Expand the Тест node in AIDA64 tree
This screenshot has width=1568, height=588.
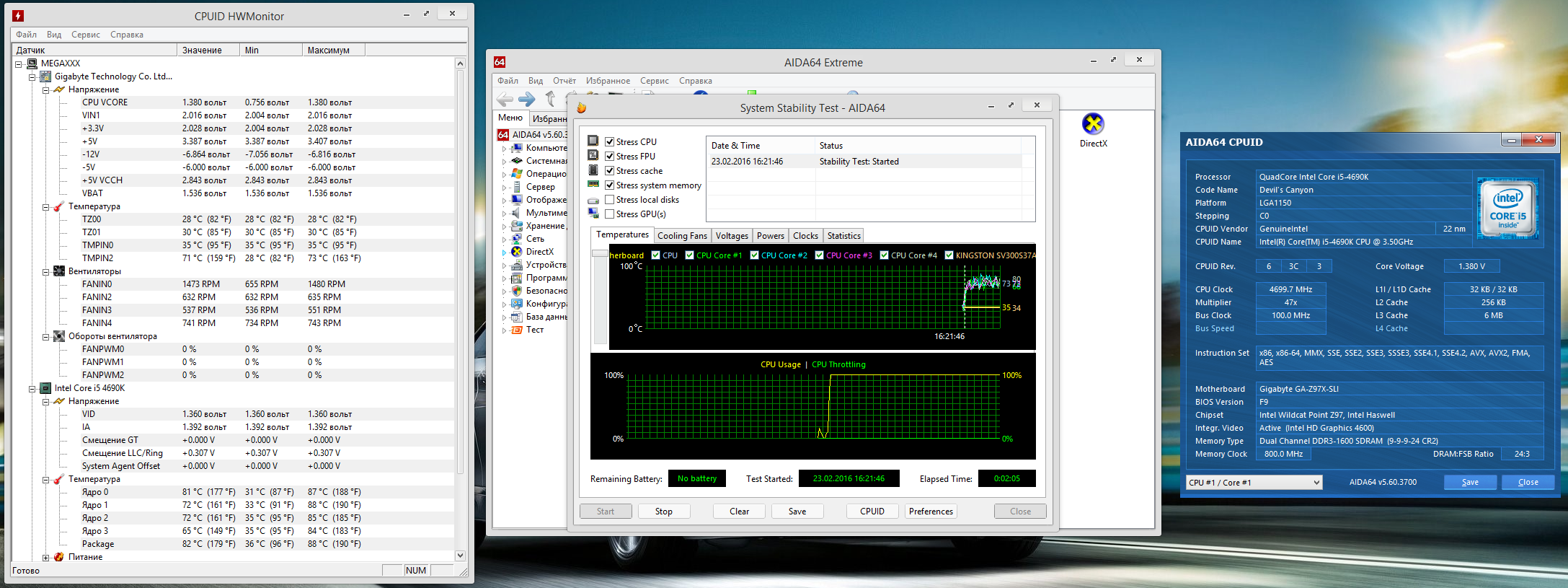[504, 330]
